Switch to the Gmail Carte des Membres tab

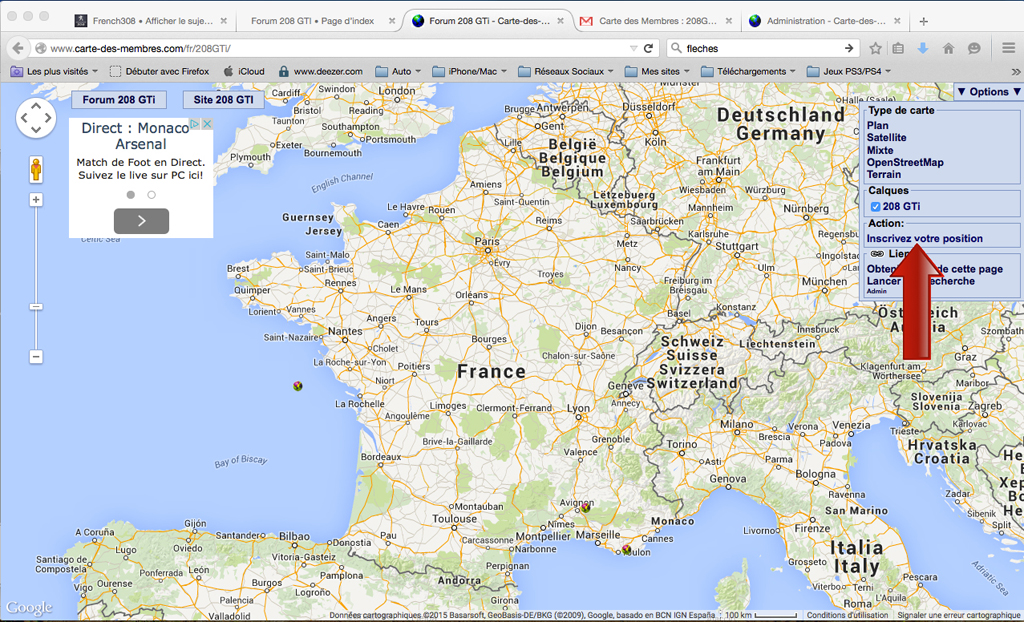(657, 21)
